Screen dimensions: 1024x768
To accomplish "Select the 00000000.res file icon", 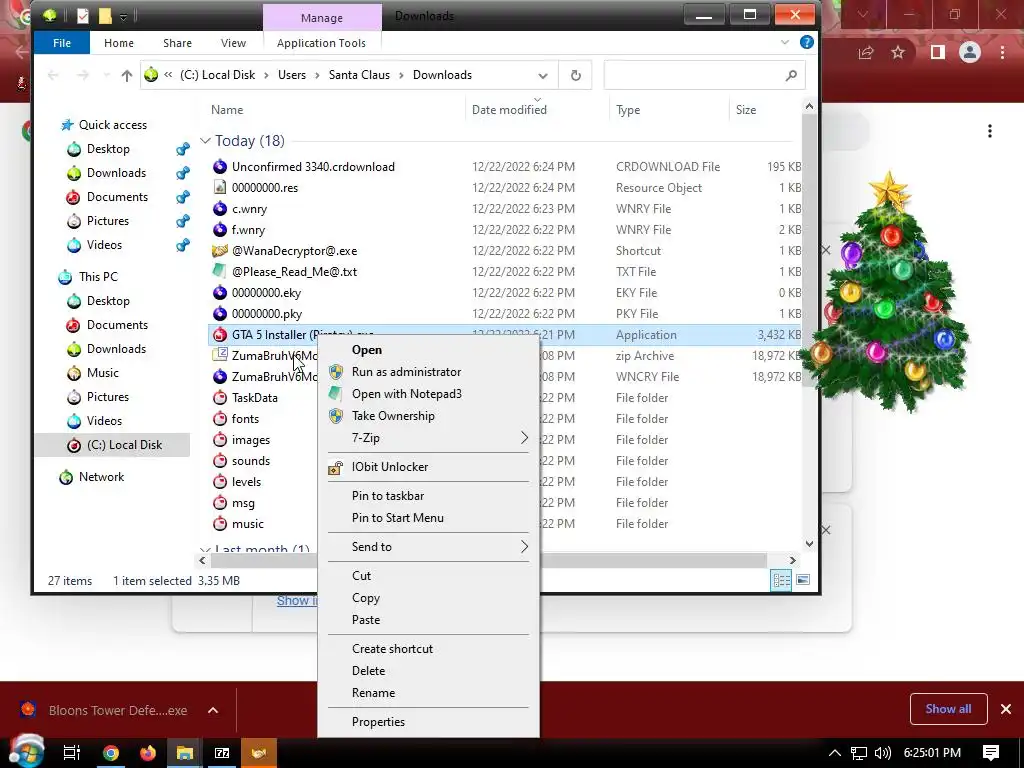I will (x=220, y=187).
